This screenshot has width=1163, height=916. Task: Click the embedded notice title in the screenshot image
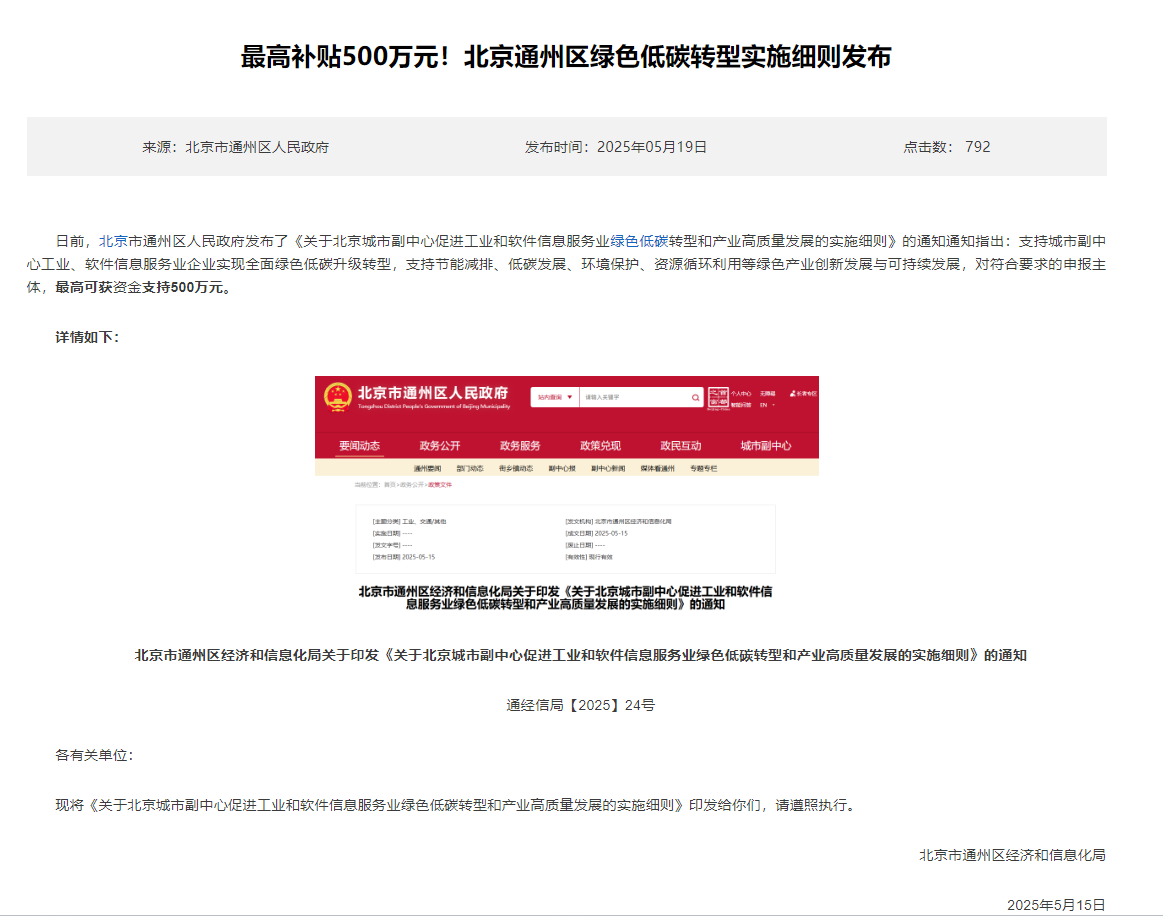[565, 598]
